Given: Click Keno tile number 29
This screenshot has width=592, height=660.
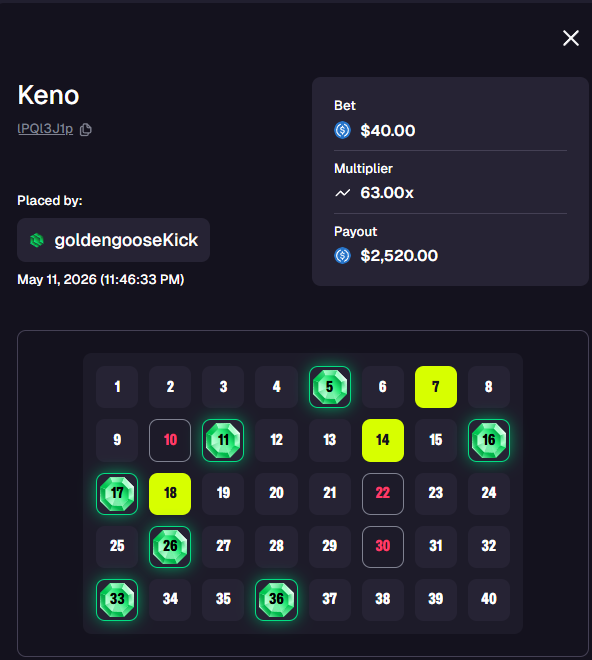Looking at the screenshot, I should pos(330,546).
